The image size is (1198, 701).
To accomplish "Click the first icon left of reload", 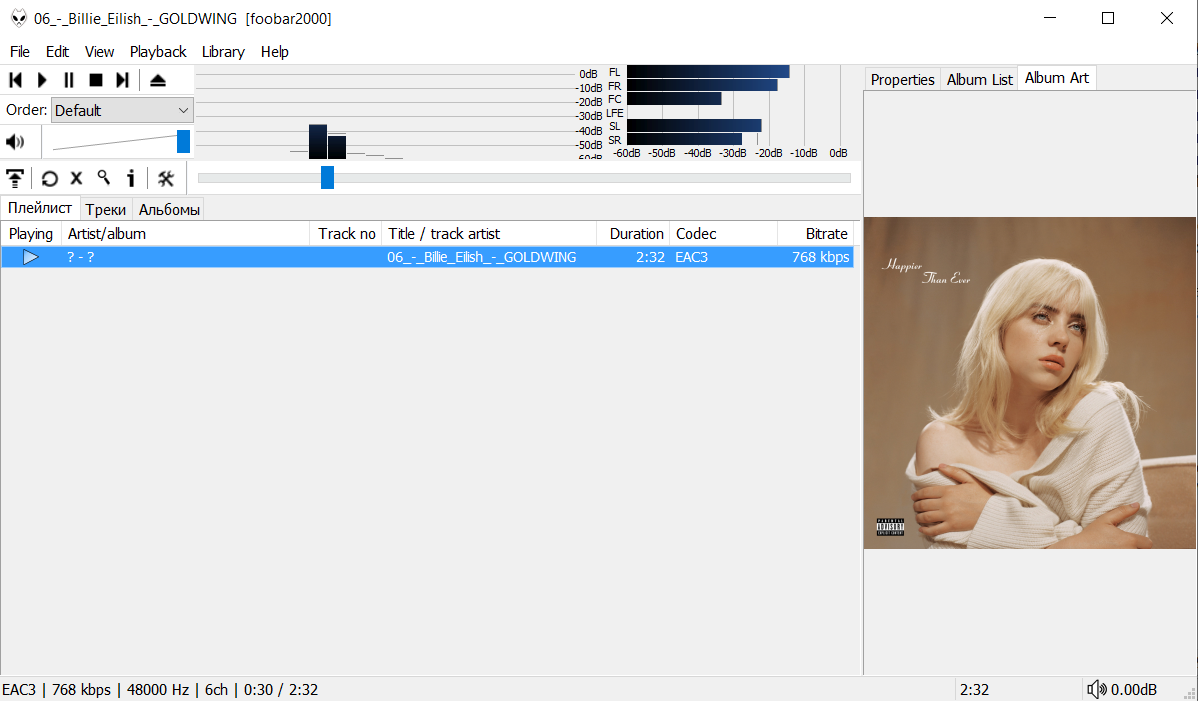I will 15,179.
